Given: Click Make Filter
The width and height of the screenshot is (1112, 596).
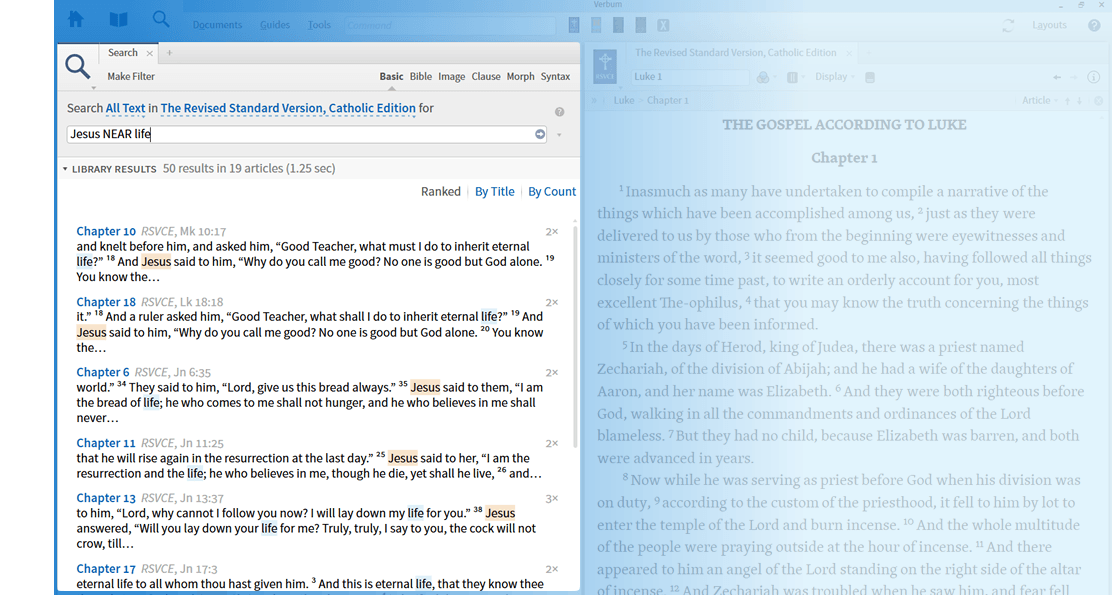Looking at the screenshot, I should [131, 77].
